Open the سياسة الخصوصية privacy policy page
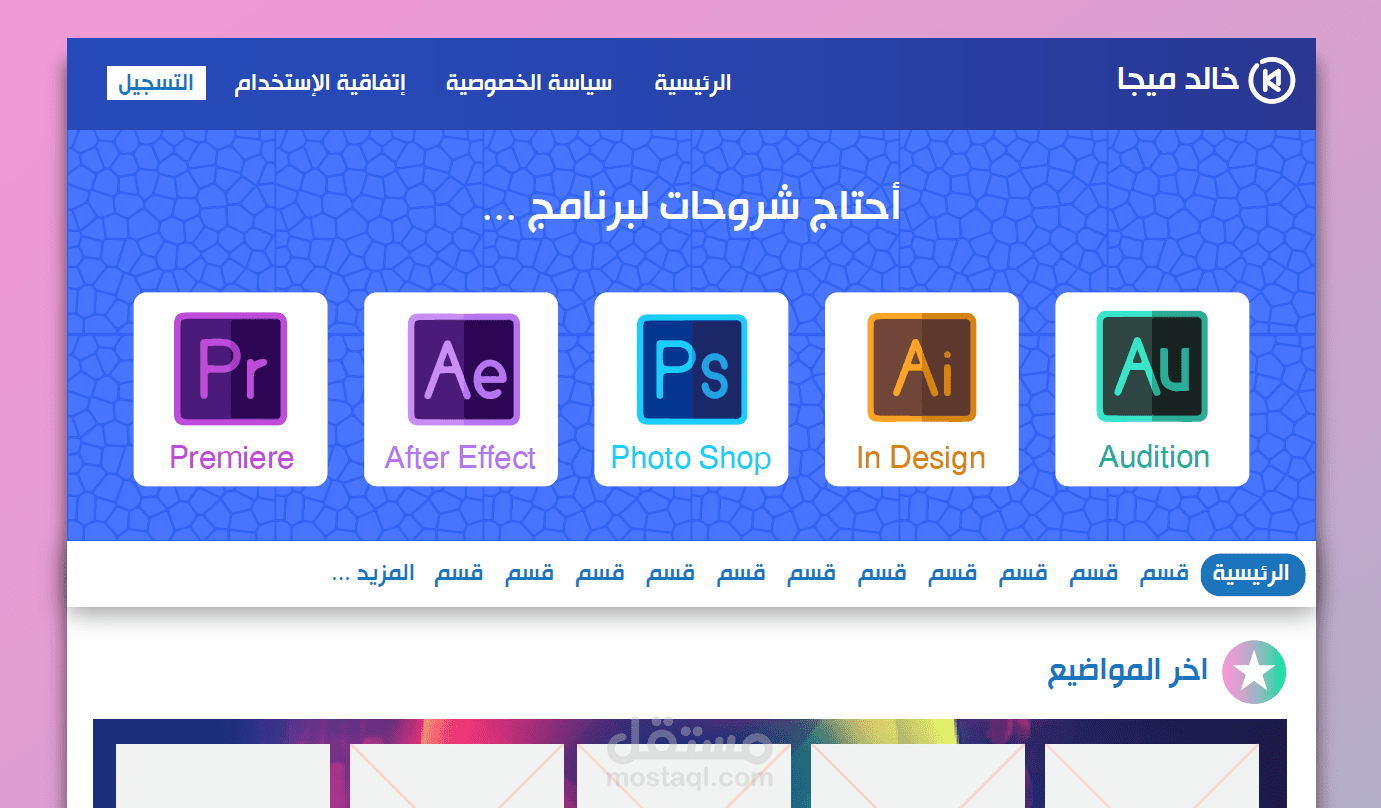This screenshot has width=1381, height=808. [529, 83]
